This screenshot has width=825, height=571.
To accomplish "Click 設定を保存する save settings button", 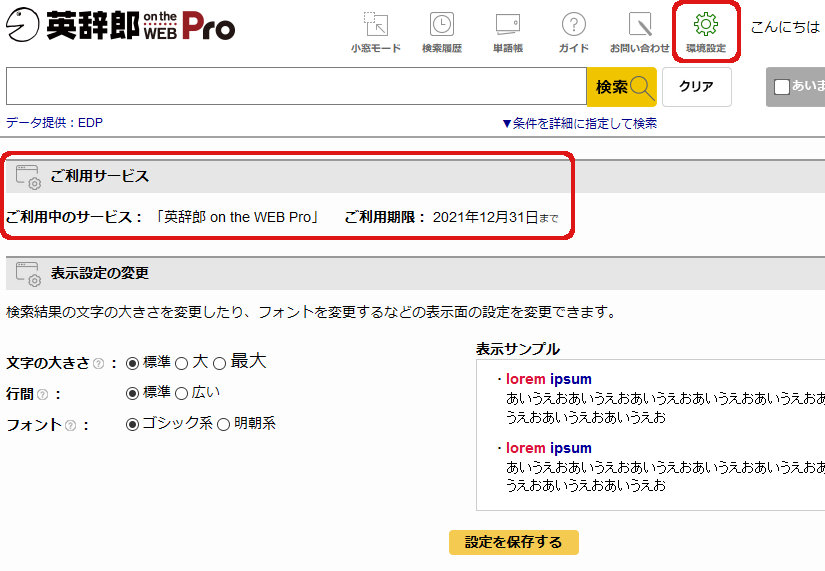I will (514, 542).
